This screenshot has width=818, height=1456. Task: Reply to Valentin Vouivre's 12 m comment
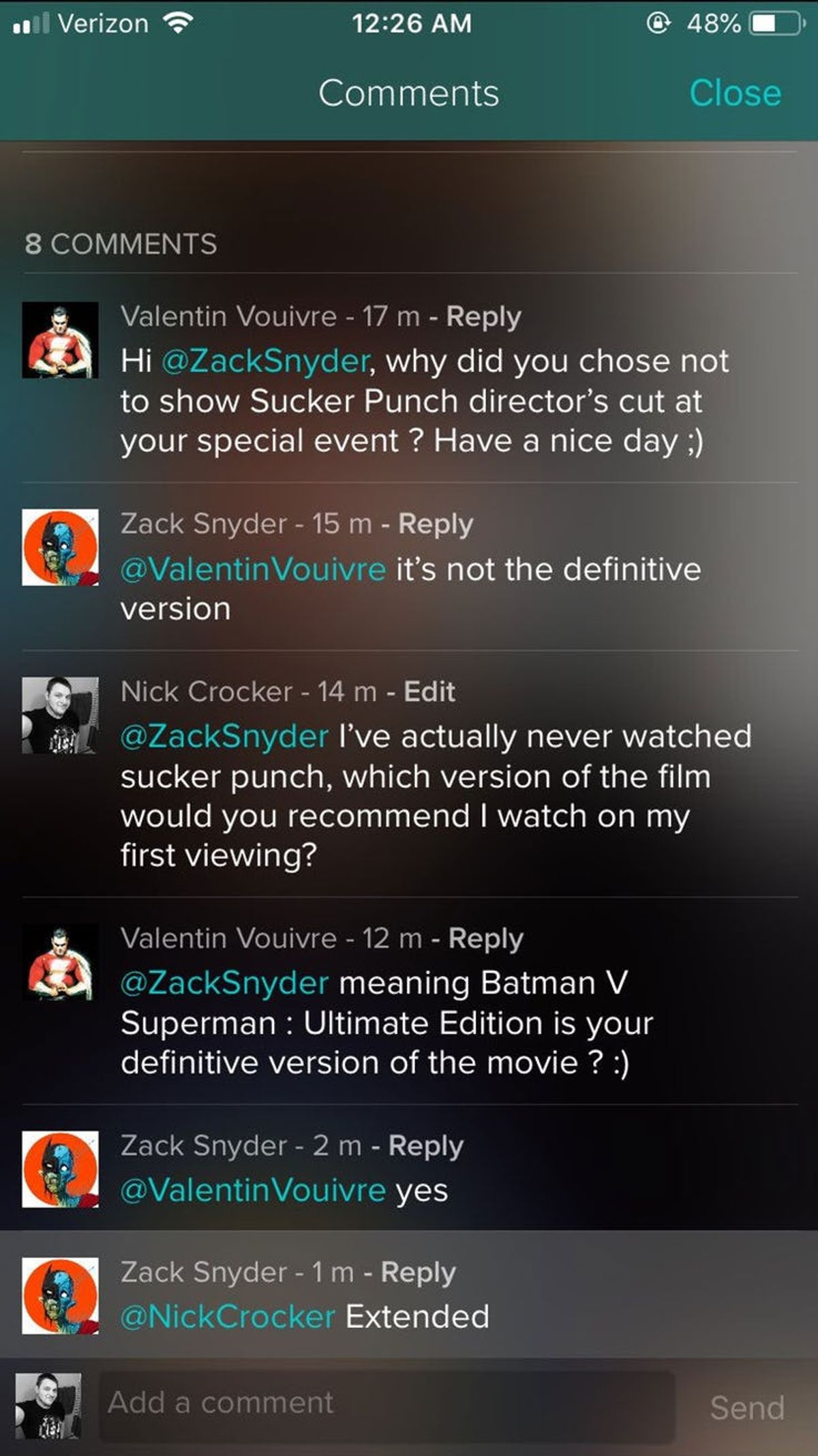(485, 939)
